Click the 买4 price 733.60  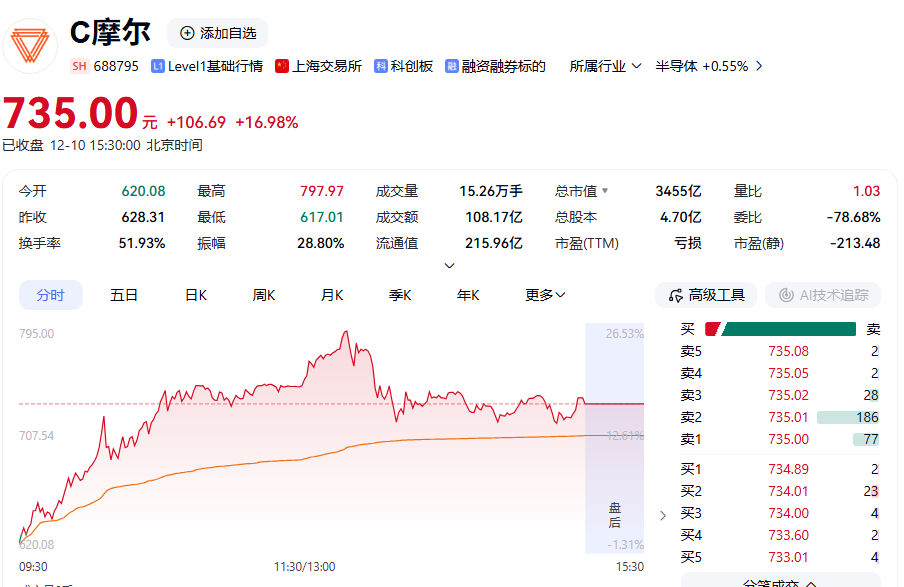pos(788,535)
